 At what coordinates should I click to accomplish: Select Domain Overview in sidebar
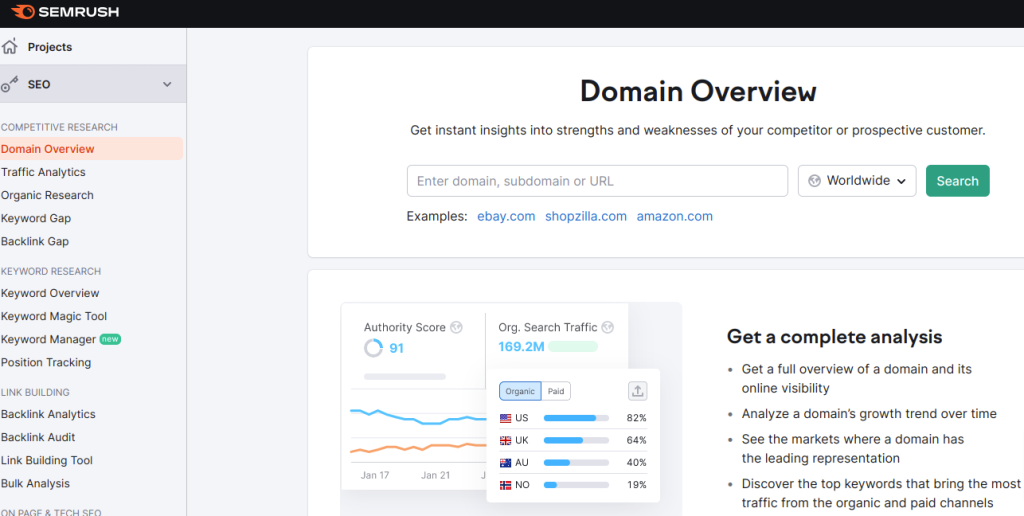(x=48, y=149)
